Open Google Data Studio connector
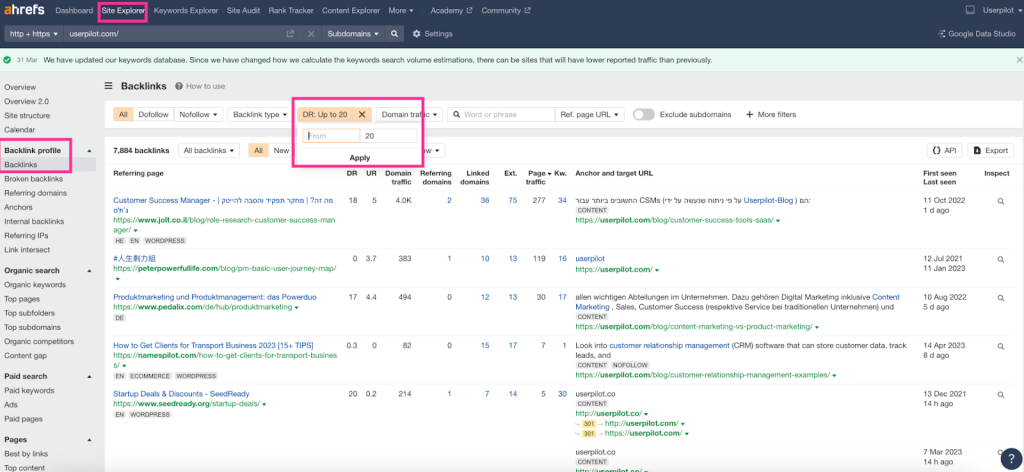1024x472 pixels. point(976,34)
